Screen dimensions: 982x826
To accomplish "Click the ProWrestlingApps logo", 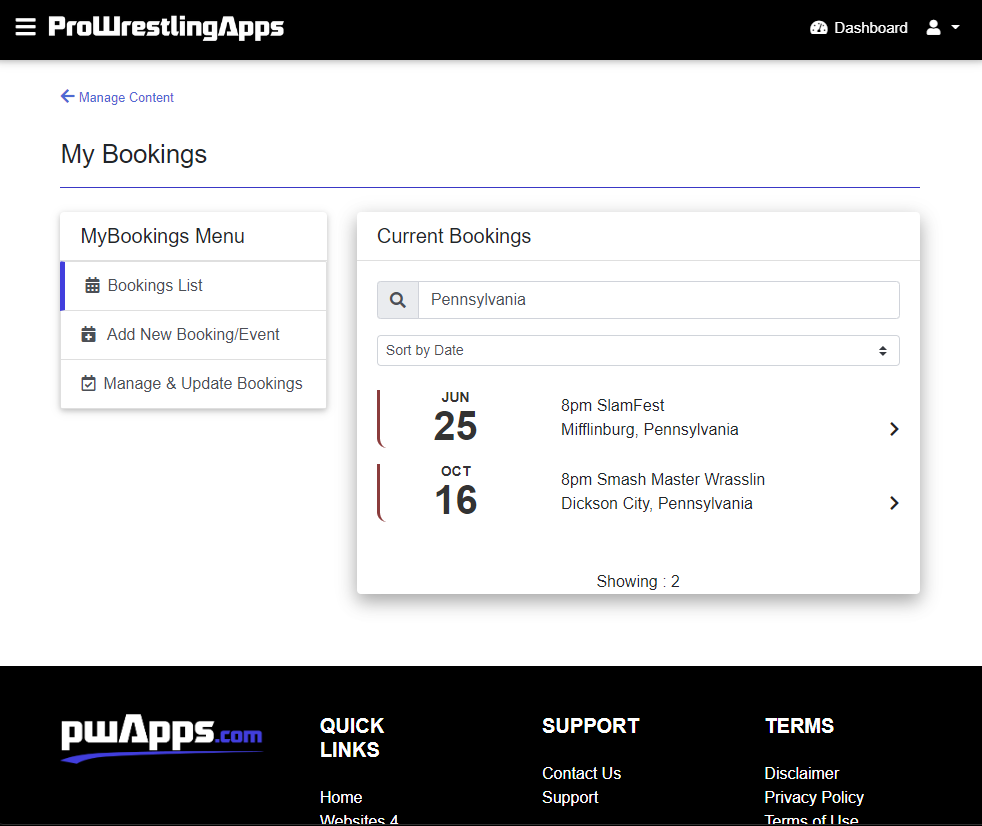I will pos(166,28).
